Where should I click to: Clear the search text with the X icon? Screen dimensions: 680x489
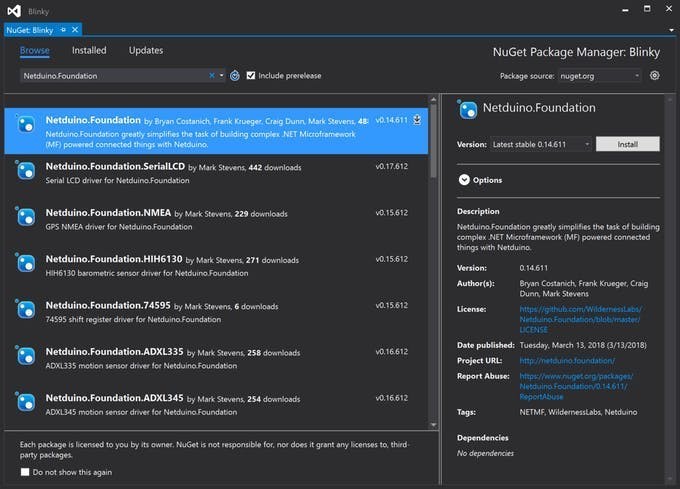[x=212, y=75]
